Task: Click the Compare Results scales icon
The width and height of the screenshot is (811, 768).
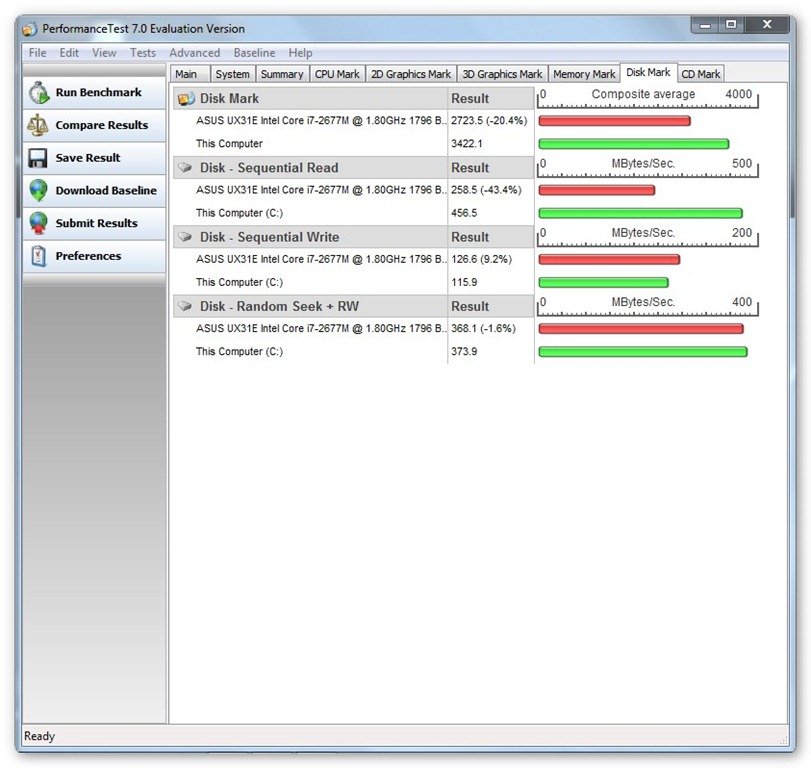Action: [39, 125]
